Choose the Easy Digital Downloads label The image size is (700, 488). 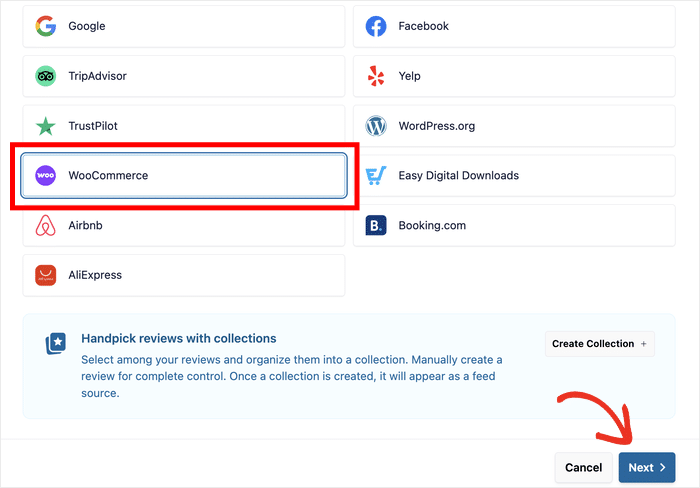[458, 175]
